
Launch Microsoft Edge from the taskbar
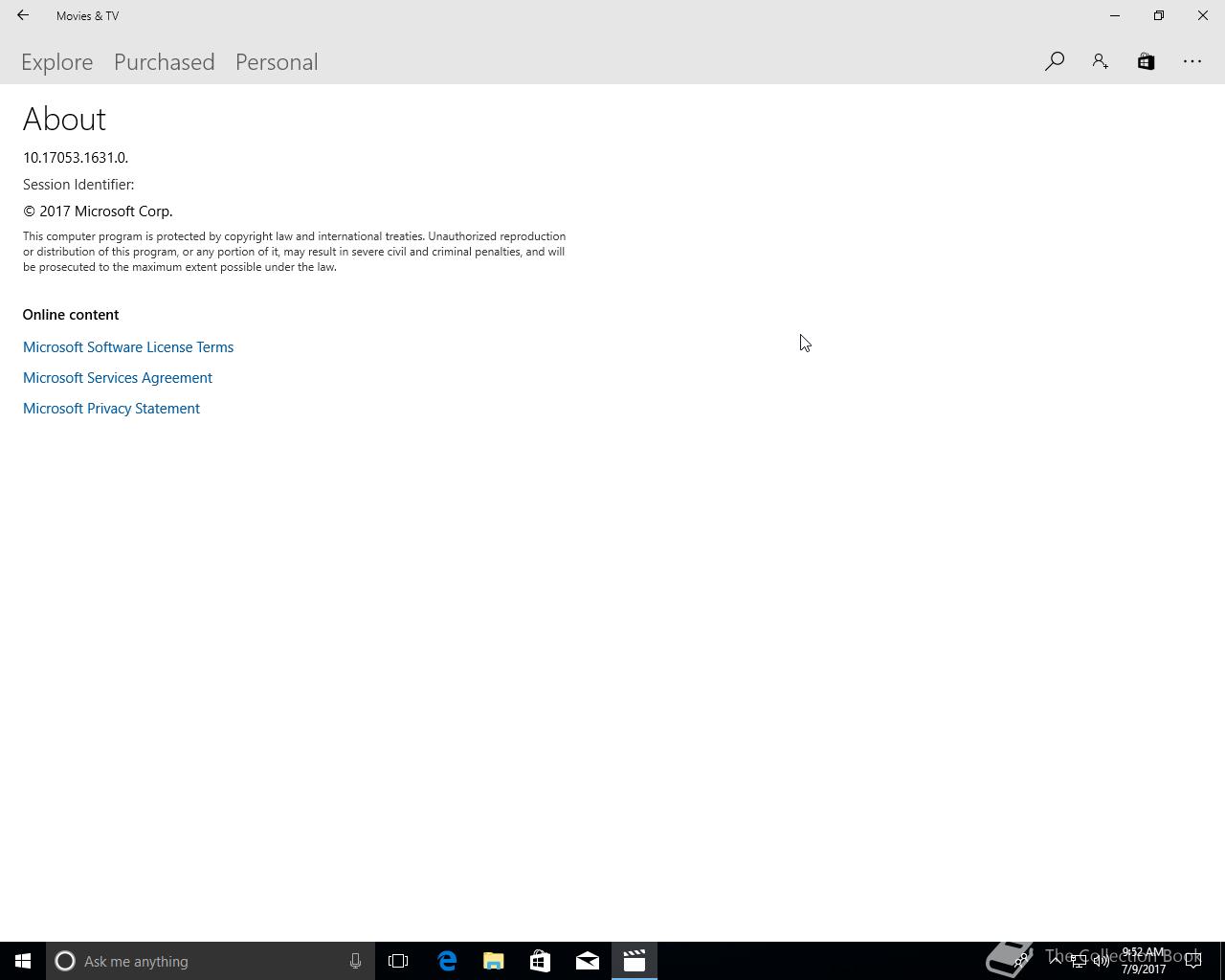447,961
